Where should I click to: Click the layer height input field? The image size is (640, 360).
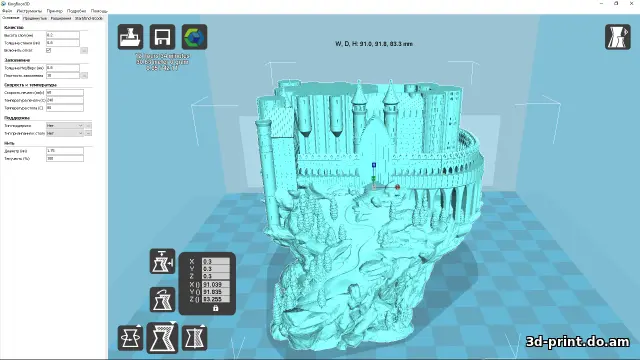(63, 35)
